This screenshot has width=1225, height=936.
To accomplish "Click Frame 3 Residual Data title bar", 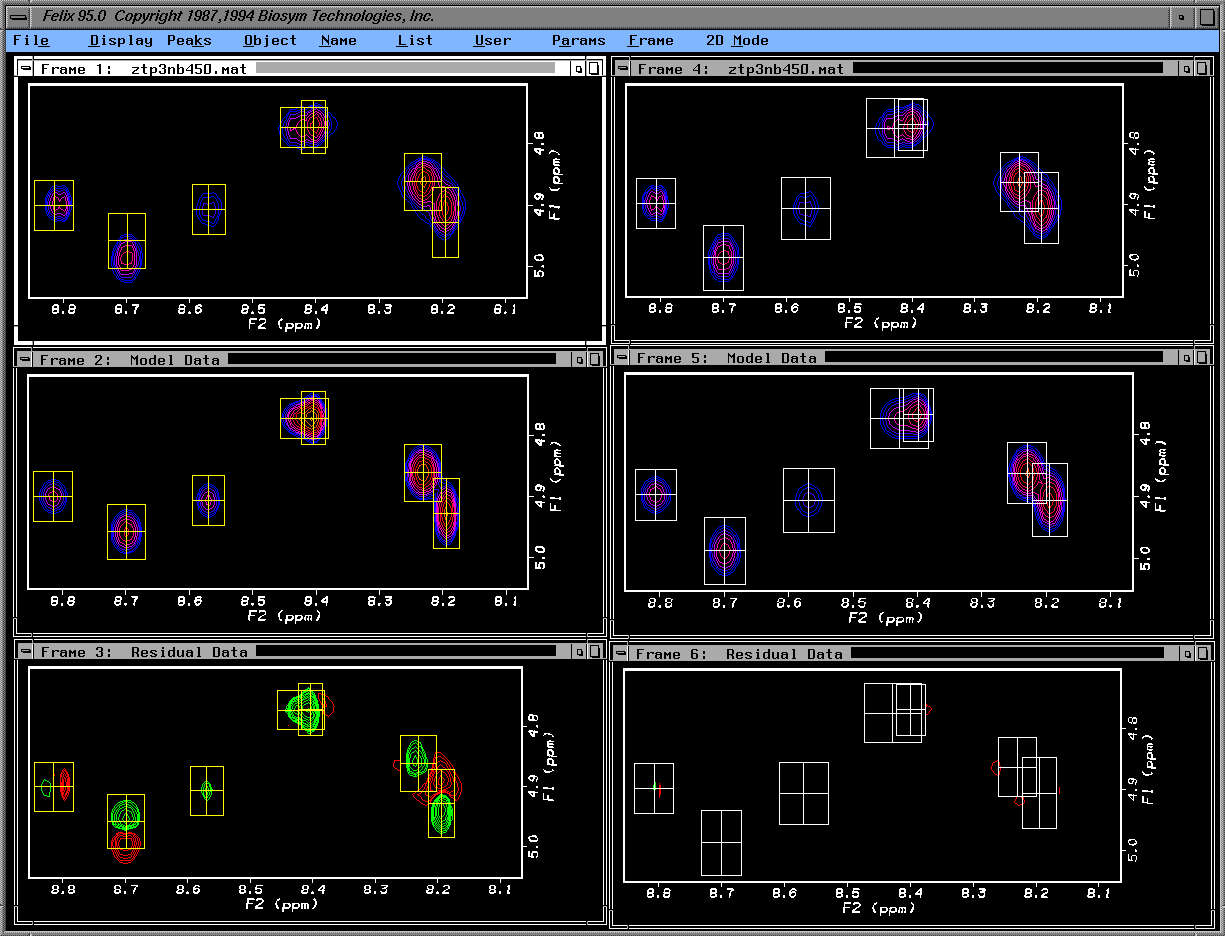I will point(400,652).
